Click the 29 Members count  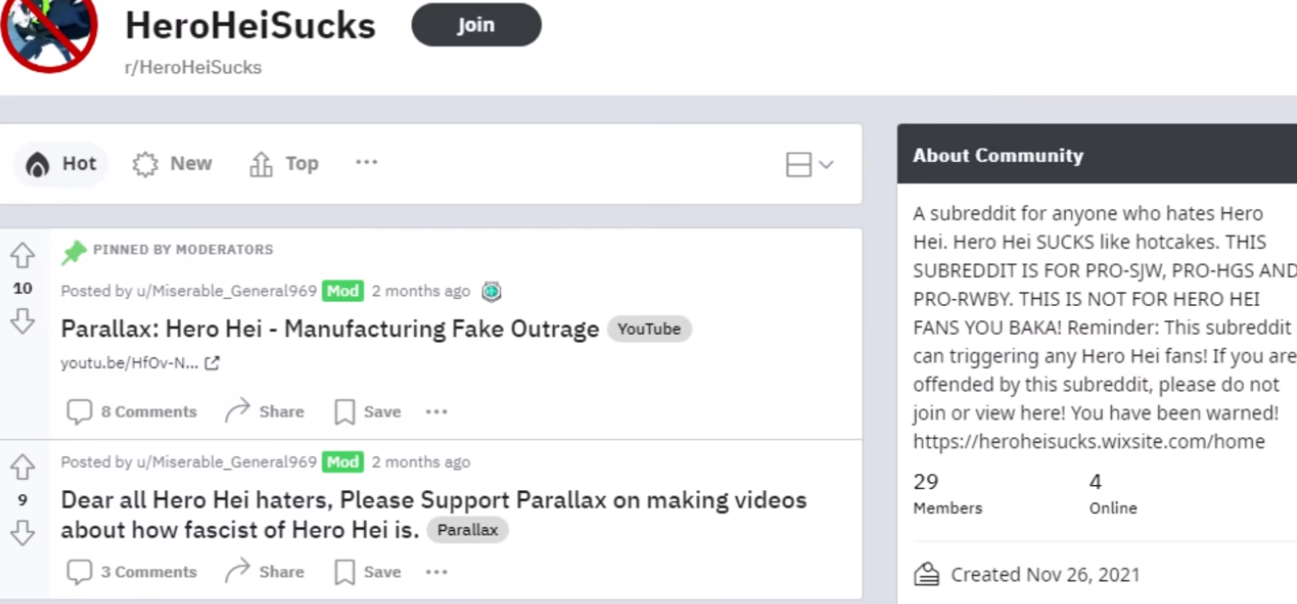click(x=947, y=494)
